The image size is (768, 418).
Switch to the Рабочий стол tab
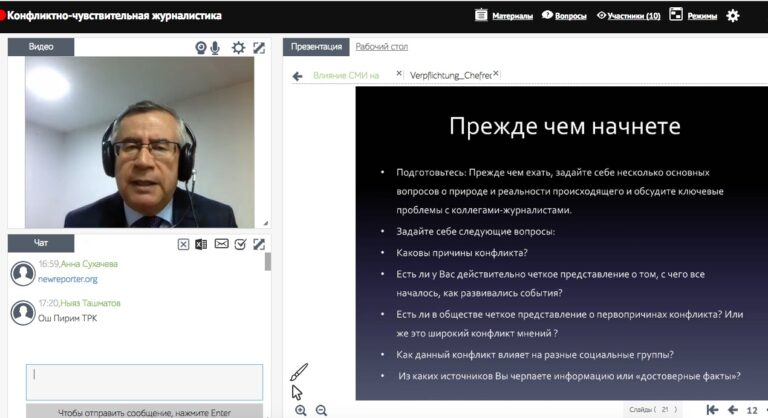[382, 47]
